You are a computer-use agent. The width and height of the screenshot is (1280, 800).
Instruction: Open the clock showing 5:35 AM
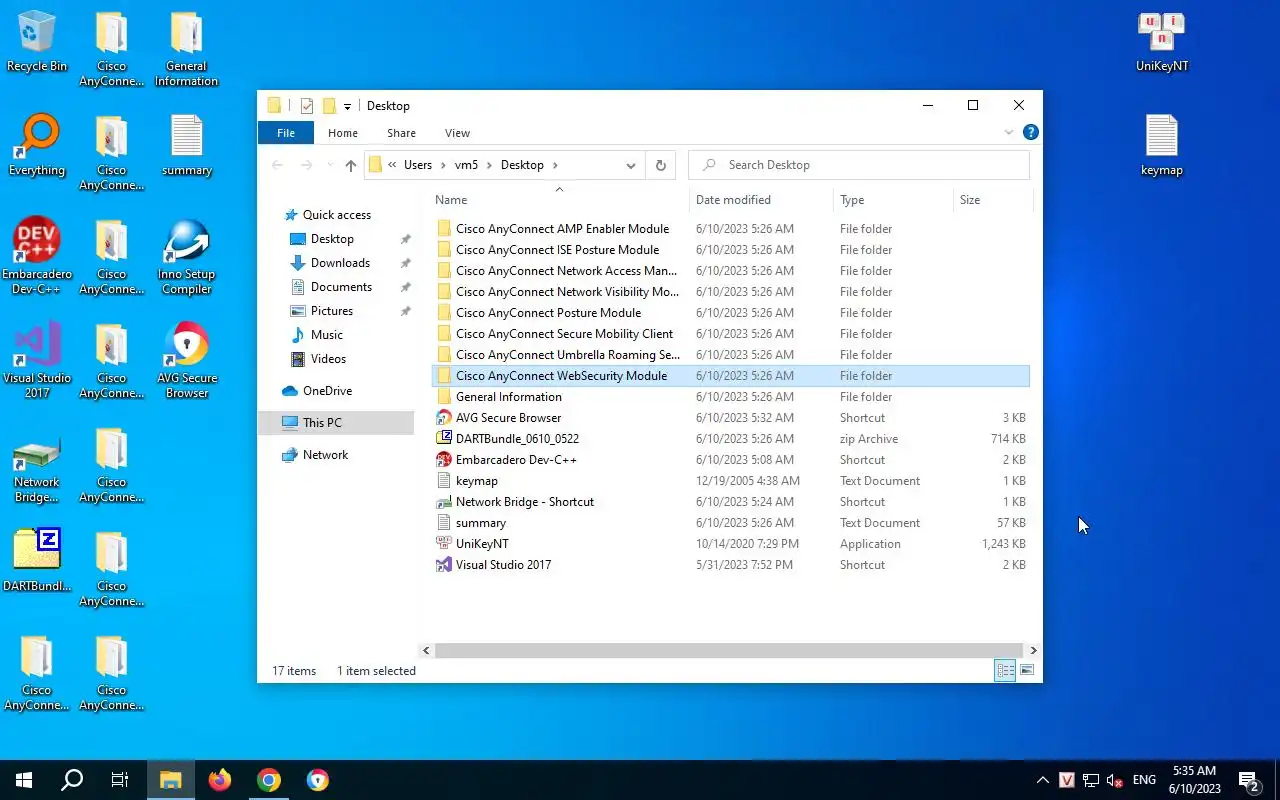pyautogui.click(x=1194, y=780)
